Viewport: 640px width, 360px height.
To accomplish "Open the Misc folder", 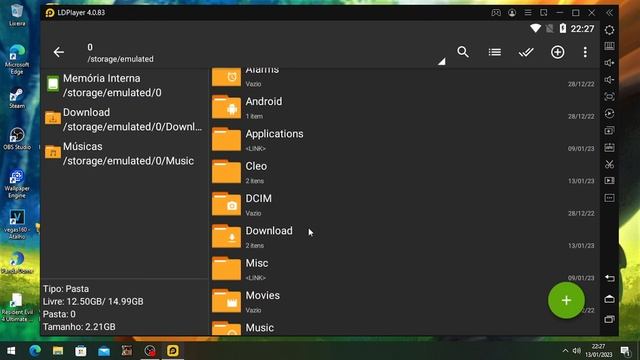I will (x=404, y=269).
